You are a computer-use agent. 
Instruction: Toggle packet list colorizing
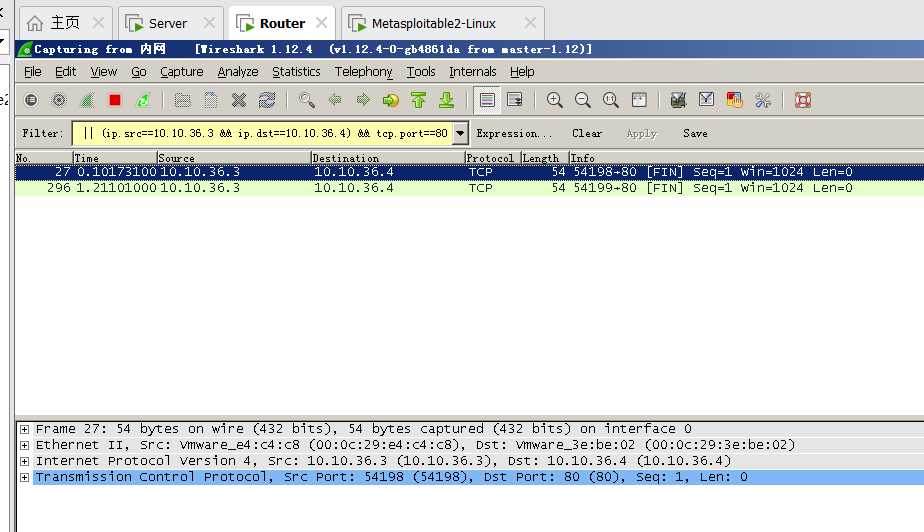click(x=487, y=100)
